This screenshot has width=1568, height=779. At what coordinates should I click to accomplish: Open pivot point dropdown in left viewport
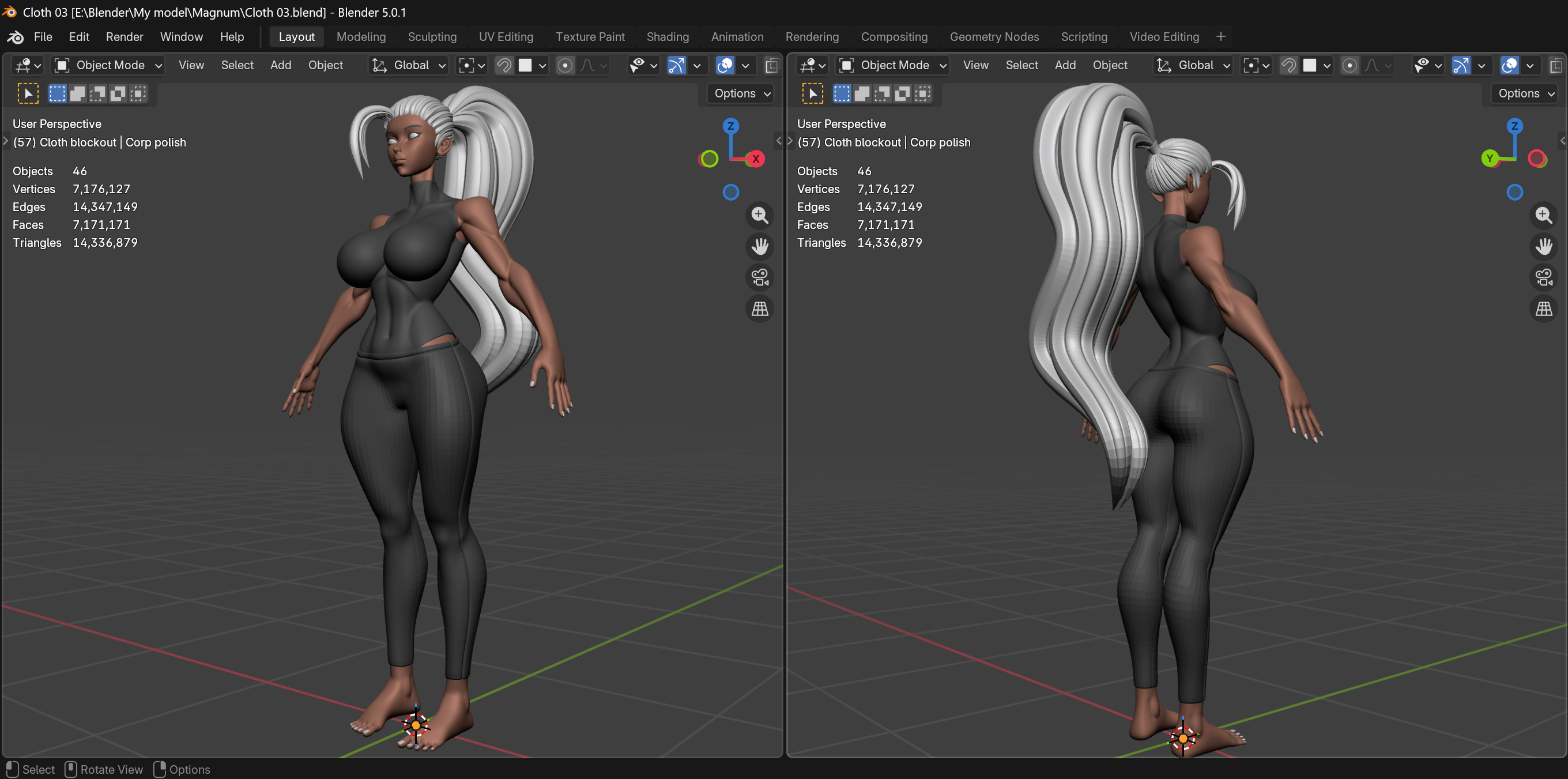[472, 65]
